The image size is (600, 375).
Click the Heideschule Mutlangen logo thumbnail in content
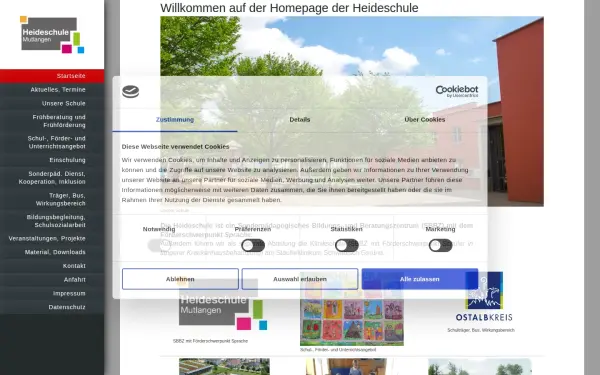(223, 304)
